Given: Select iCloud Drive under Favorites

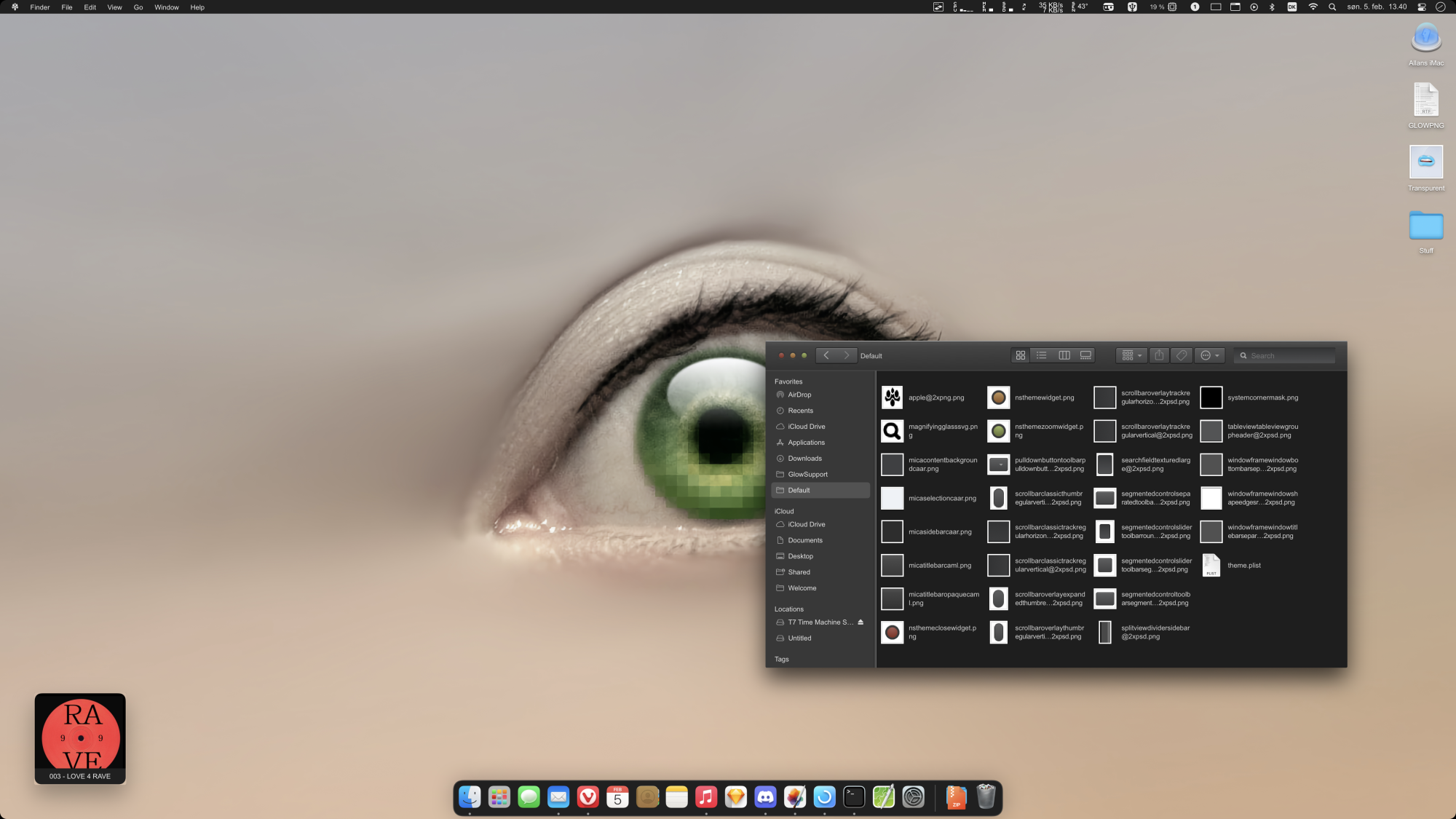Looking at the screenshot, I should point(820,427).
